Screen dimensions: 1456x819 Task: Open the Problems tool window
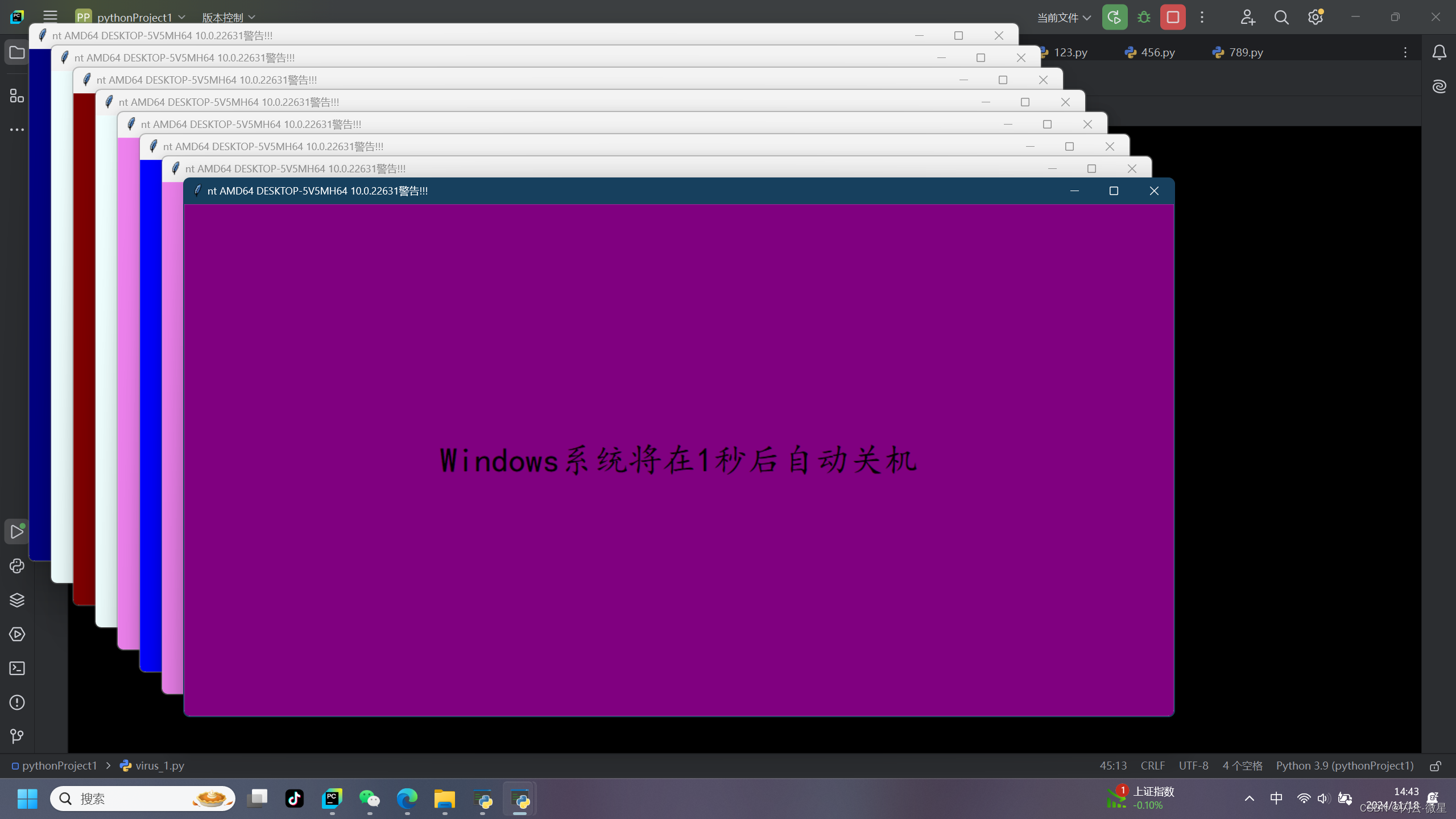(x=16, y=702)
